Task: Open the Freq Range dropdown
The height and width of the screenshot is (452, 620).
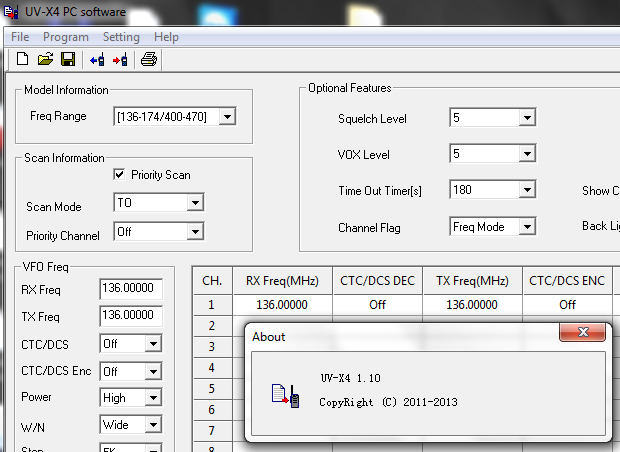Action: click(x=227, y=117)
